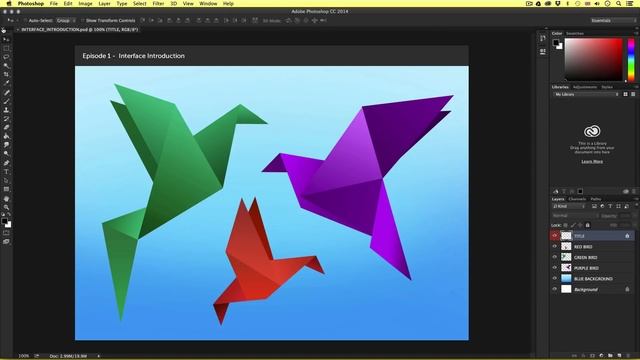Open the status bar info arrow
The image size is (640, 360).
pyautogui.click(x=98, y=356)
